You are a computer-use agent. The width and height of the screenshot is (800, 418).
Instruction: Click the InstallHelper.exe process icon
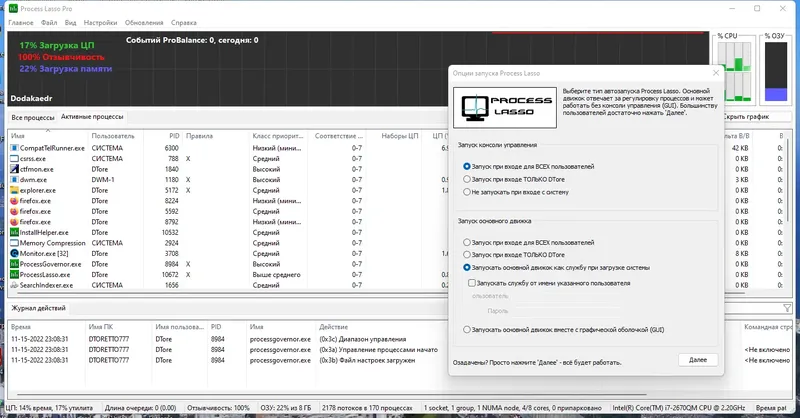[x=14, y=232]
